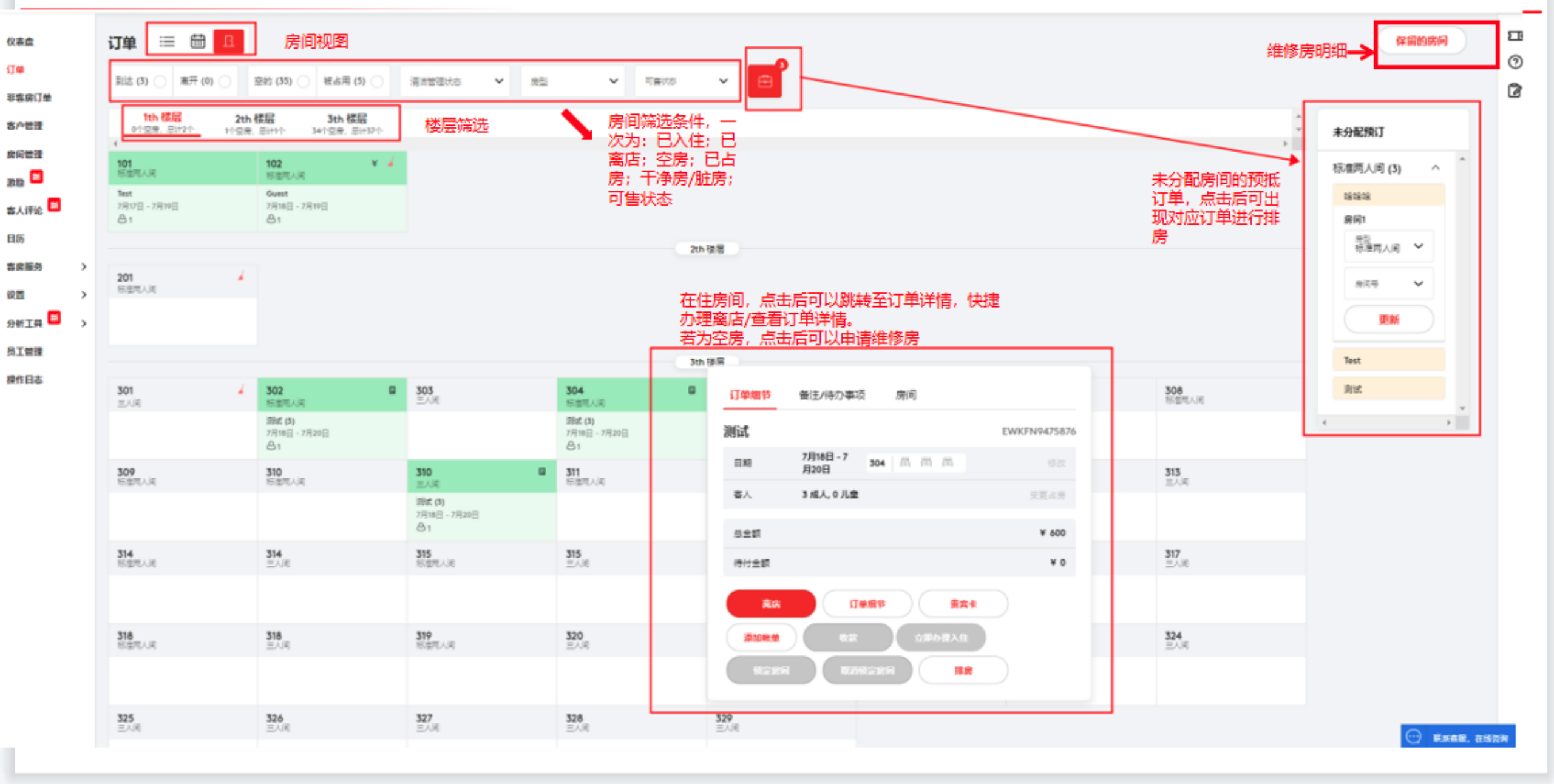Switch to the calendar view icon
1554x784 pixels.
198,41
